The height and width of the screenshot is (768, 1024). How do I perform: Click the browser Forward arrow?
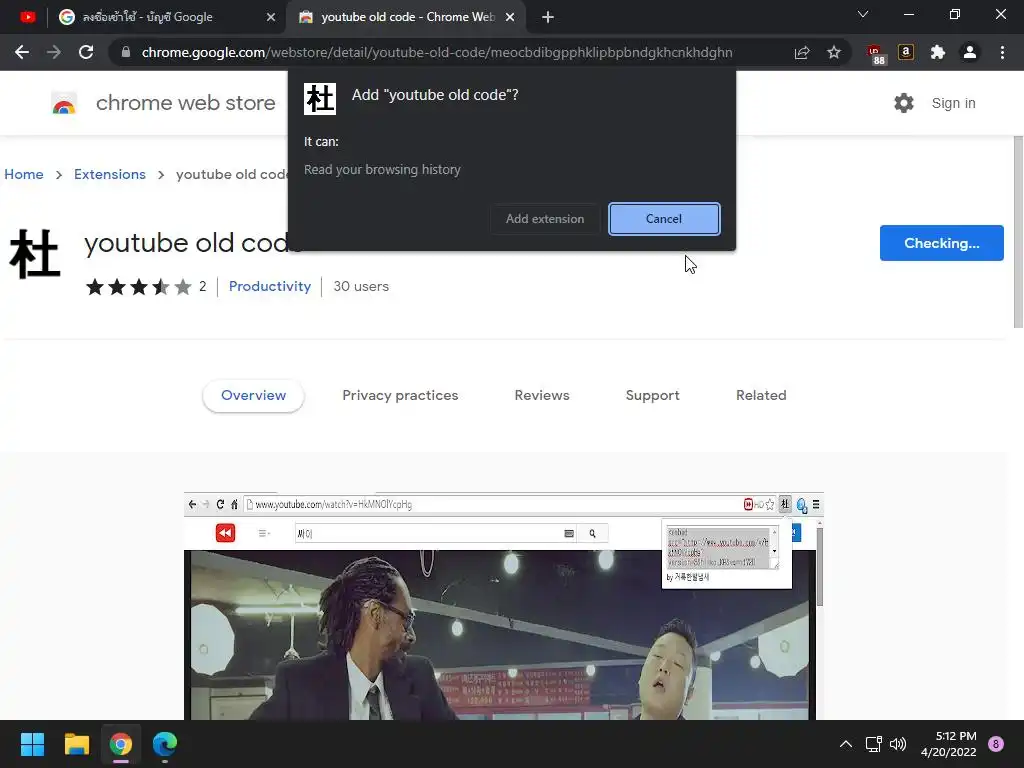(x=54, y=52)
